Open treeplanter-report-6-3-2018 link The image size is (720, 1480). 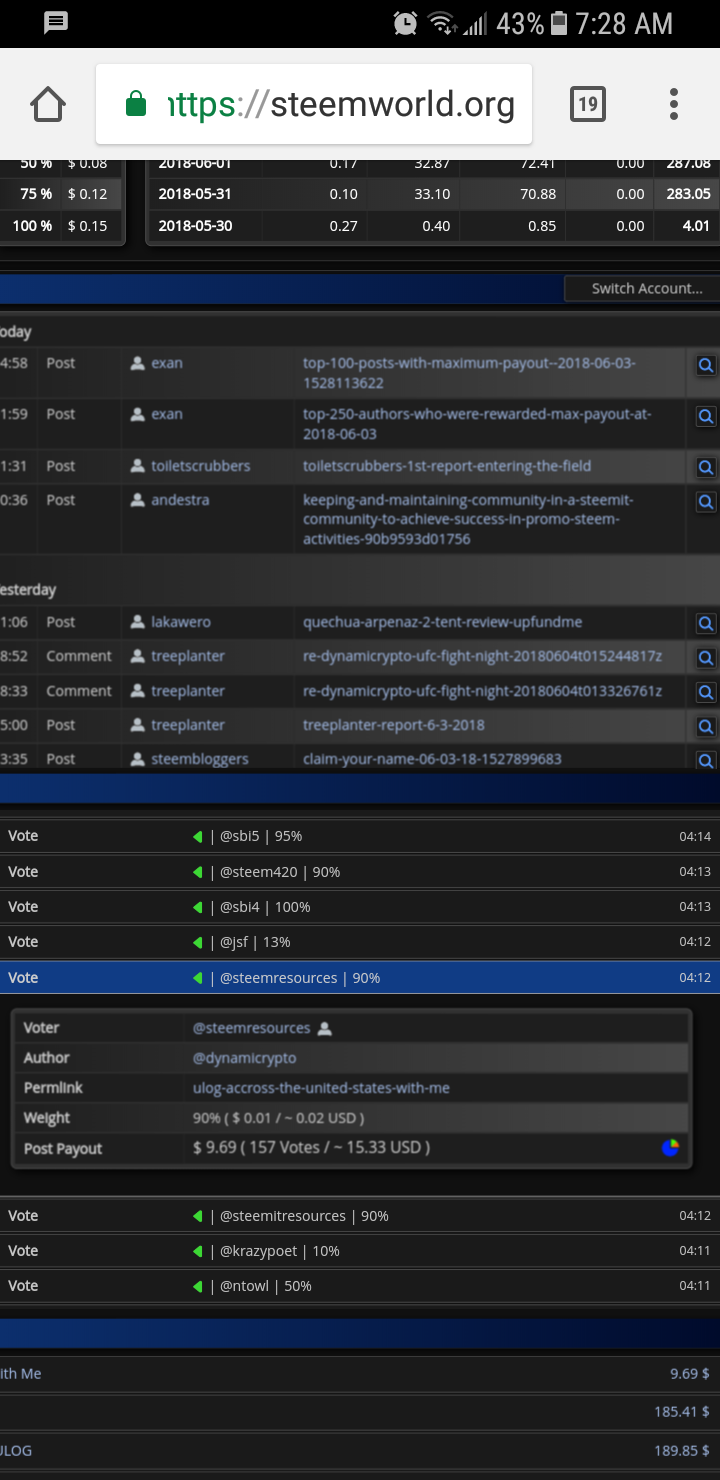[394, 725]
